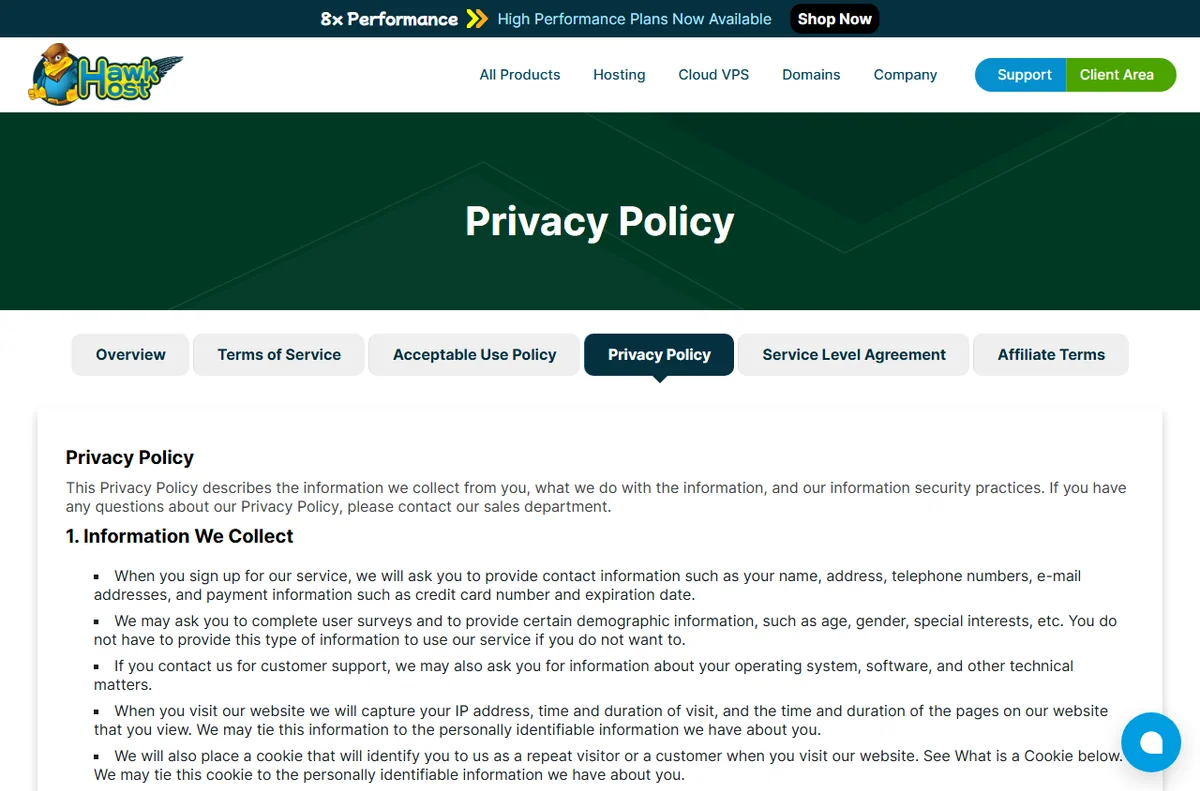Viewport: 1200px width, 791px height.
Task: Switch to the Overview tab
Action: point(130,355)
